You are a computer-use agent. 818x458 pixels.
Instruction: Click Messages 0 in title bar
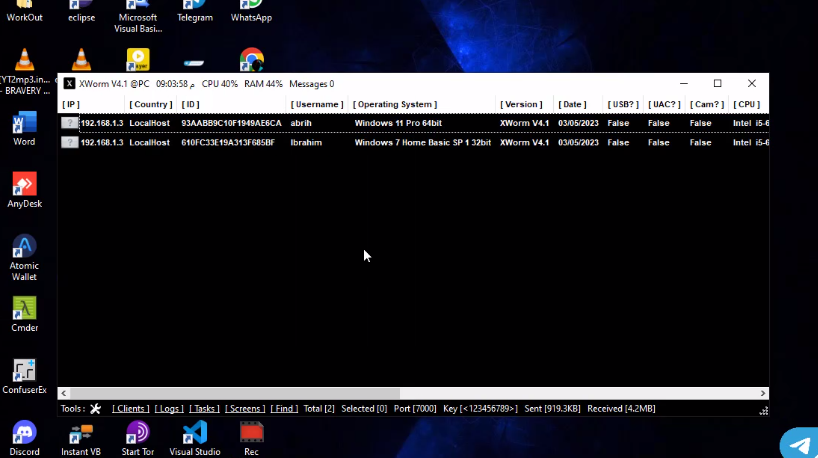pos(311,84)
